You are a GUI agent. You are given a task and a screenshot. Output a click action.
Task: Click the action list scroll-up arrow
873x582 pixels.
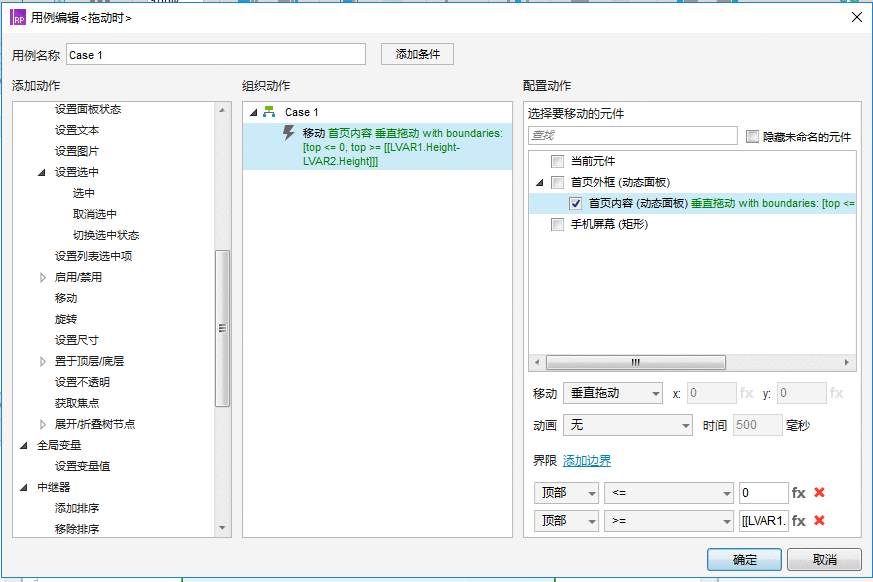coord(222,110)
